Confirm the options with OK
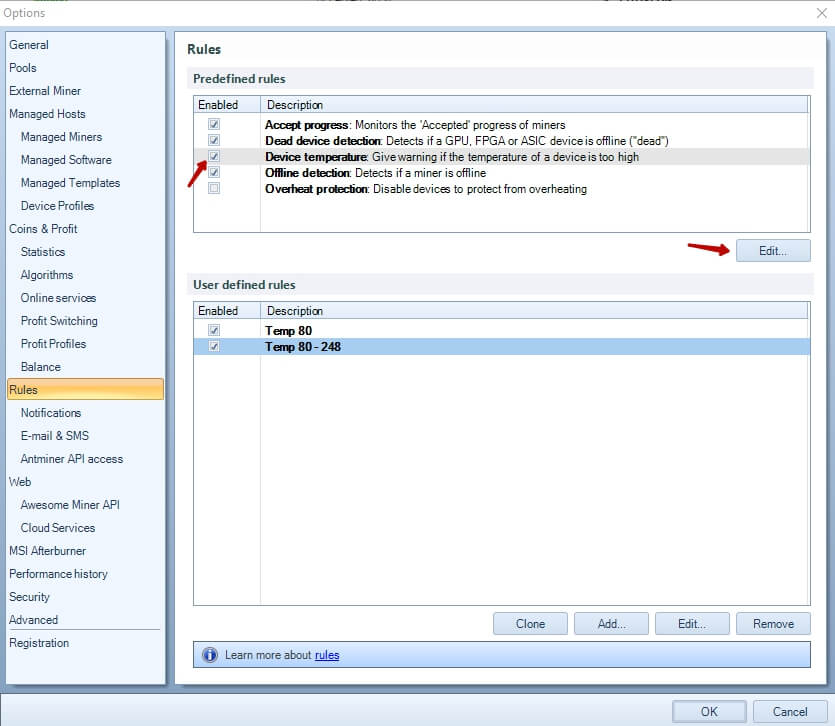This screenshot has height=726, width=835. (x=709, y=712)
